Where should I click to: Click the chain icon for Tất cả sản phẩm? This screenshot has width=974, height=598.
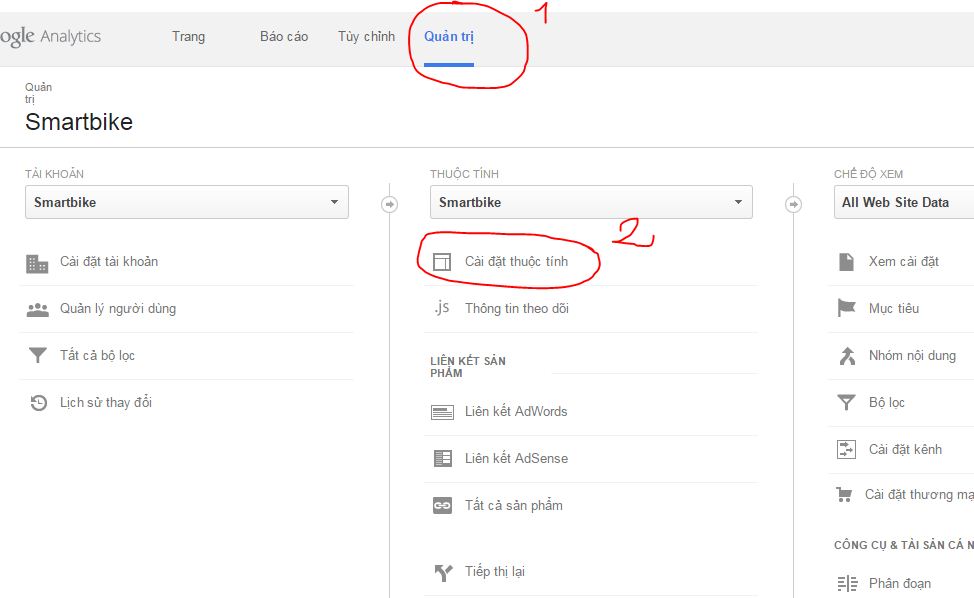click(x=442, y=505)
